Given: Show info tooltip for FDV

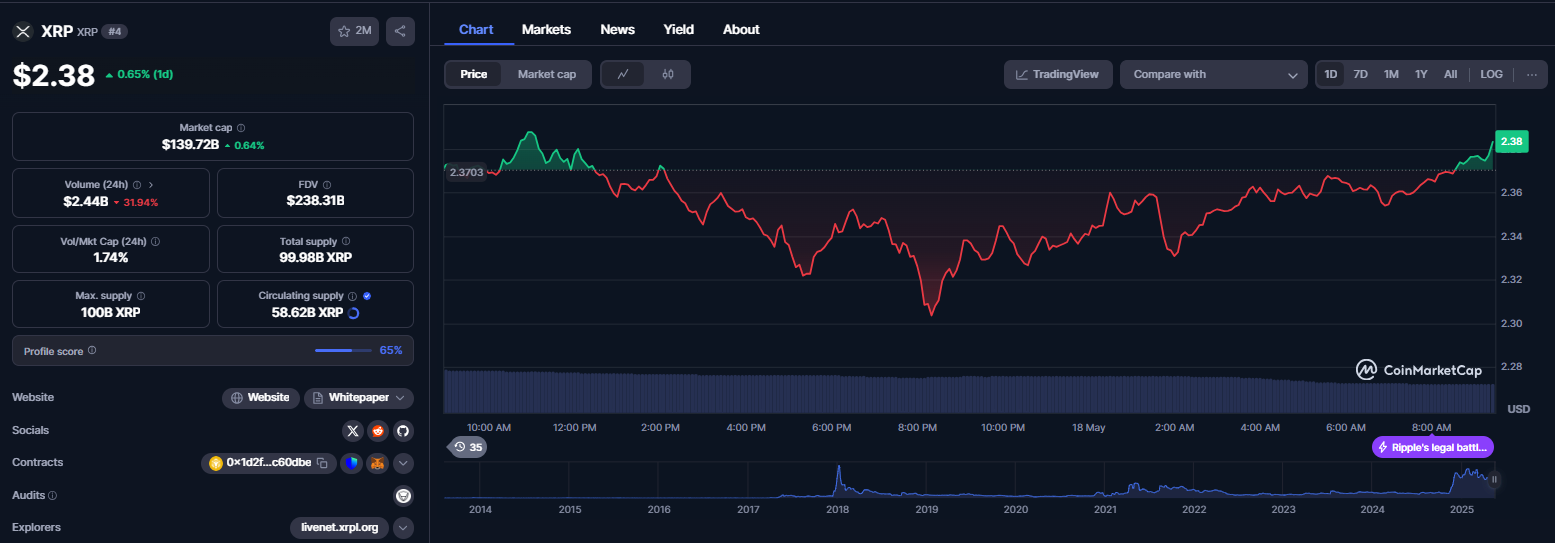Looking at the screenshot, I should [327, 185].
